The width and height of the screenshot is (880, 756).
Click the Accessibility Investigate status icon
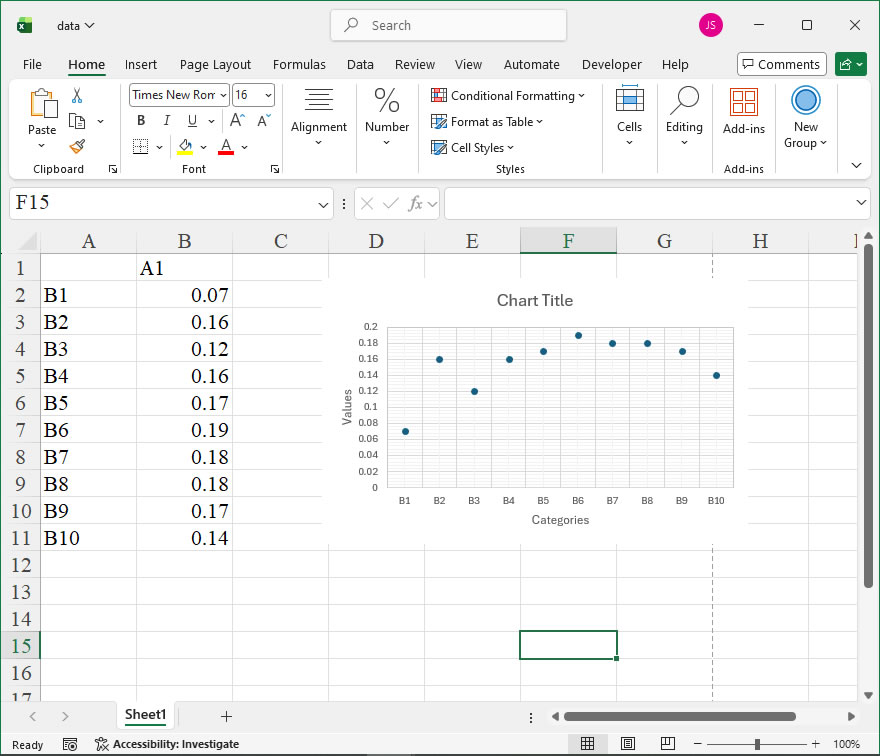coord(102,744)
